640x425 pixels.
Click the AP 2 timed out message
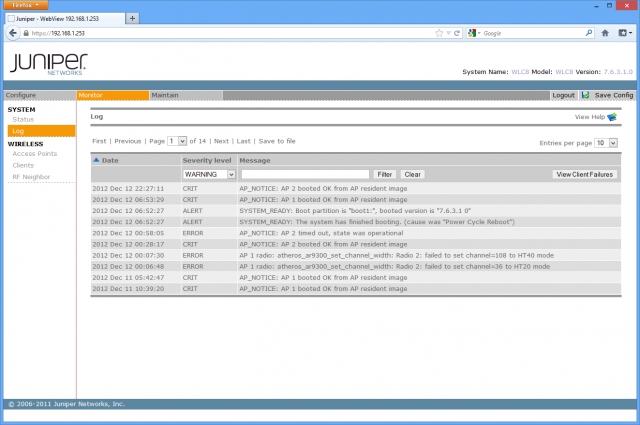[321, 233]
